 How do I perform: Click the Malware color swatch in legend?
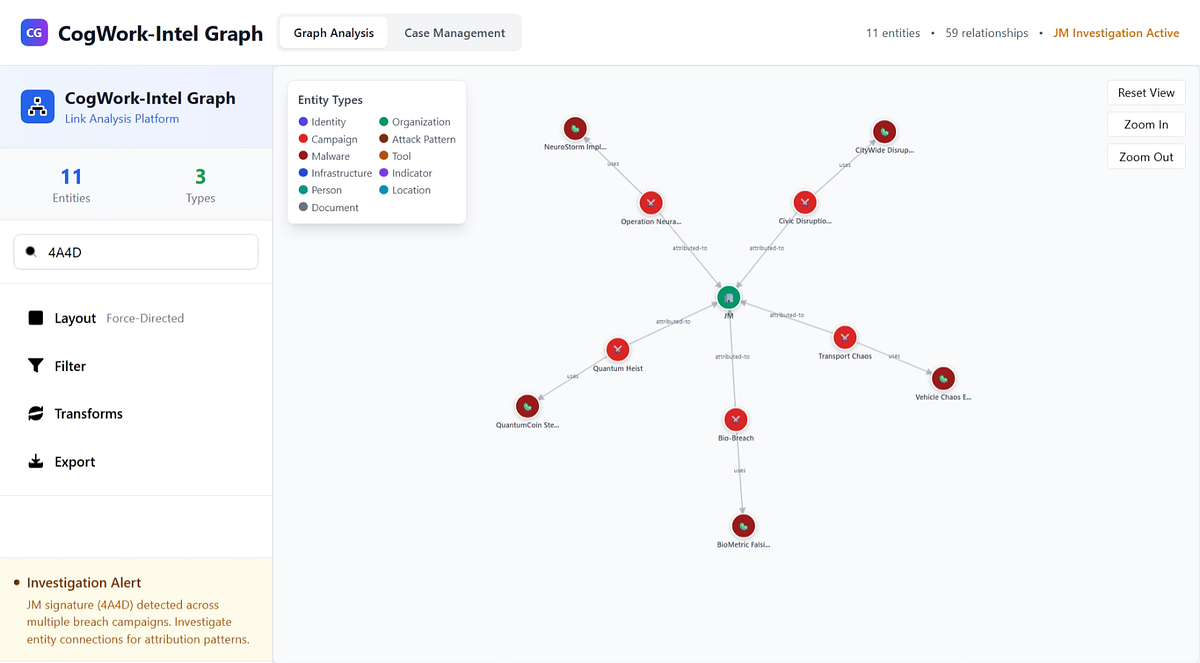(303, 156)
